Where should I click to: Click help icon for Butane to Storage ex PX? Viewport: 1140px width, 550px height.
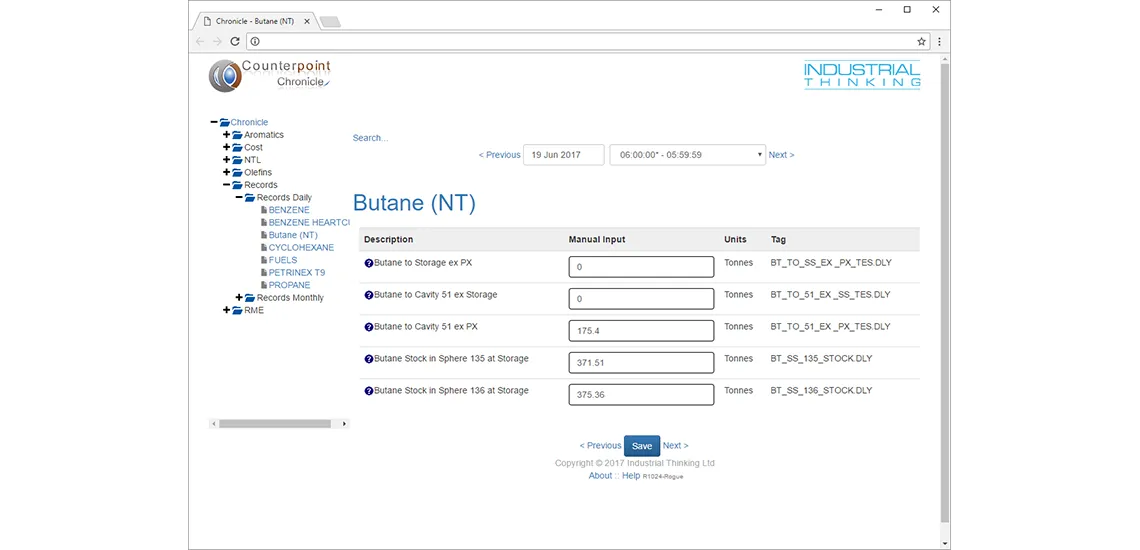[x=368, y=263]
